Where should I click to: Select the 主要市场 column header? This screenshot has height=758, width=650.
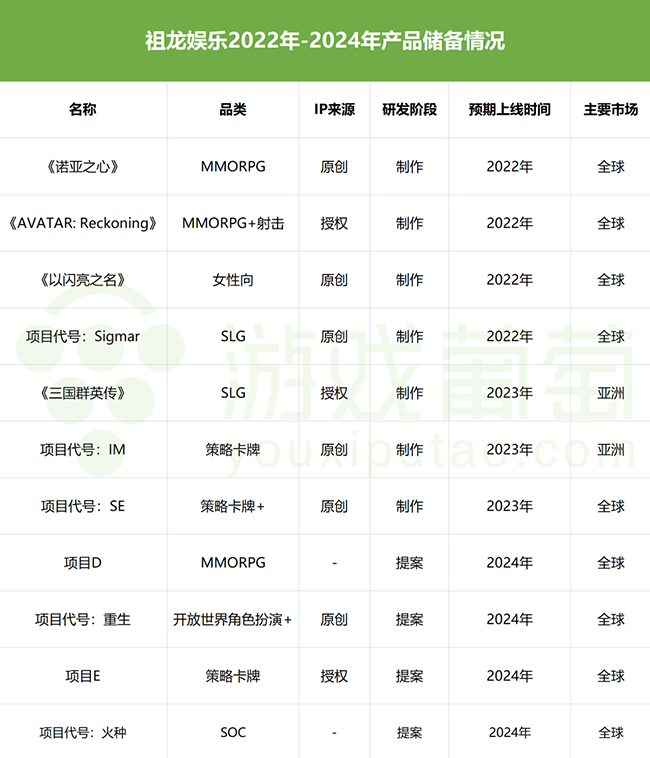coord(610,110)
